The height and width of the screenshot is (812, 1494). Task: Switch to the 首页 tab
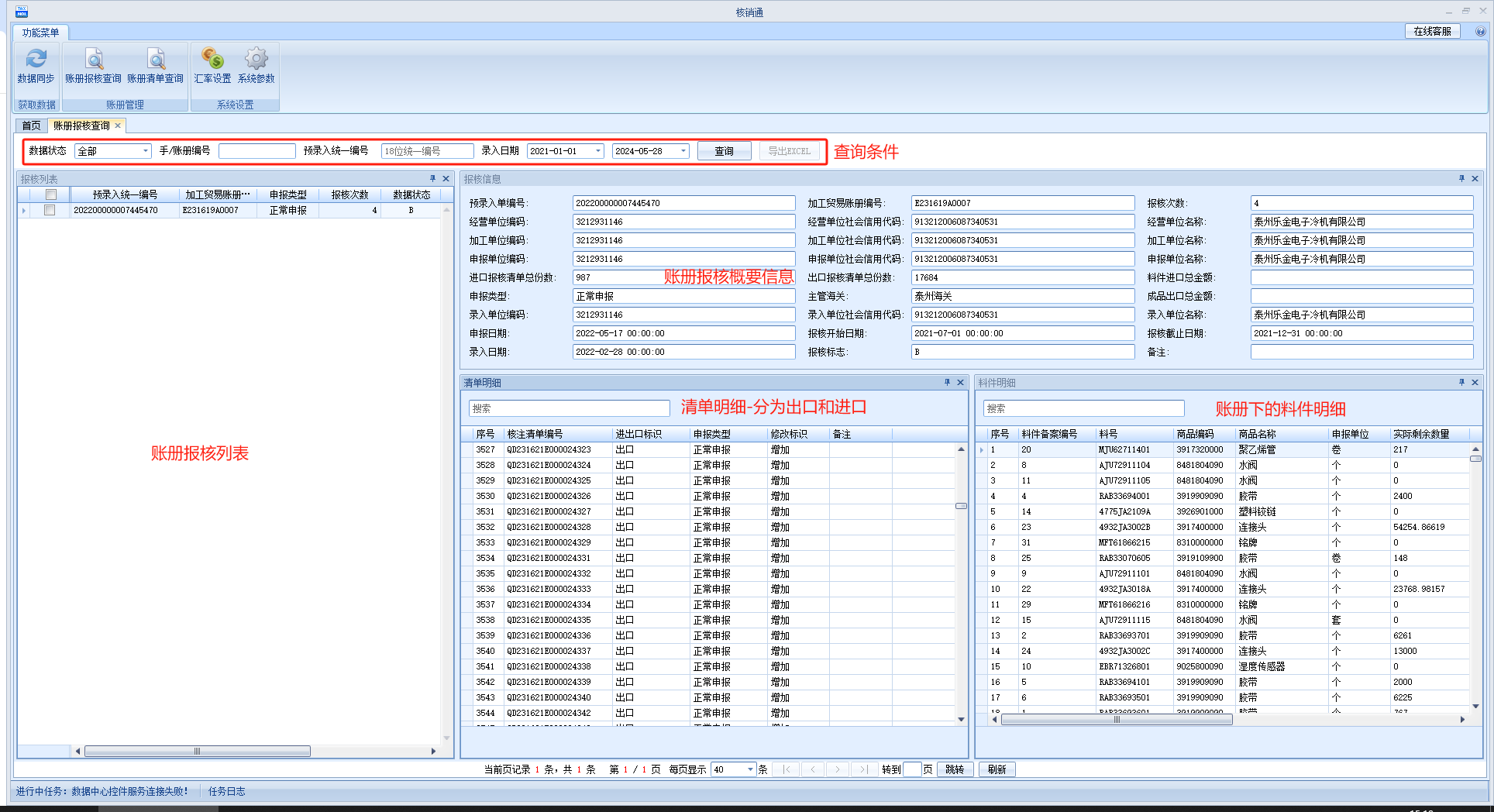point(31,126)
